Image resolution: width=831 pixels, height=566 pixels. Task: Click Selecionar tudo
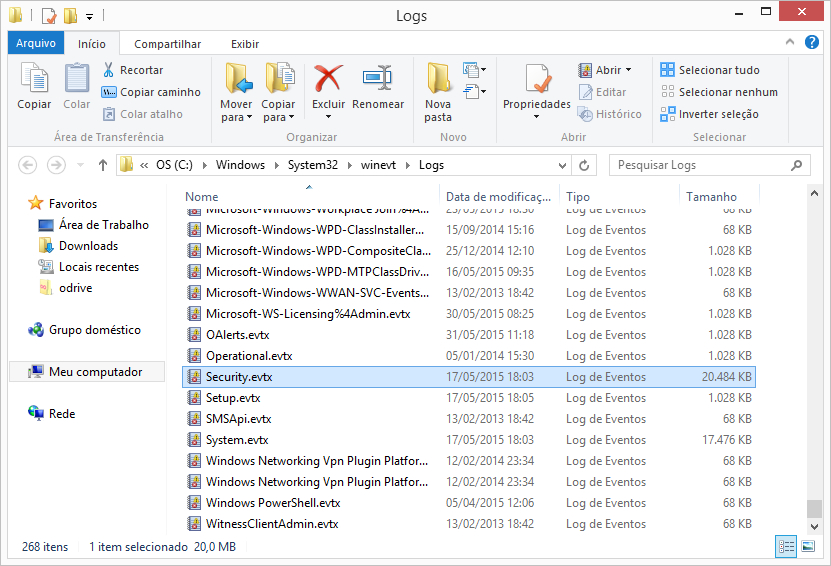point(710,70)
